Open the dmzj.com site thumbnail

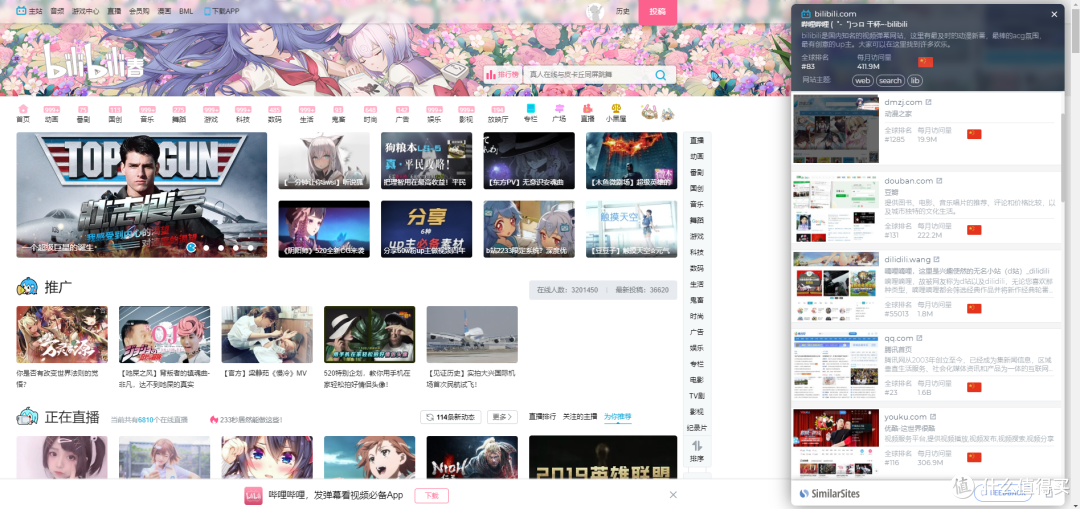pos(836,129)
